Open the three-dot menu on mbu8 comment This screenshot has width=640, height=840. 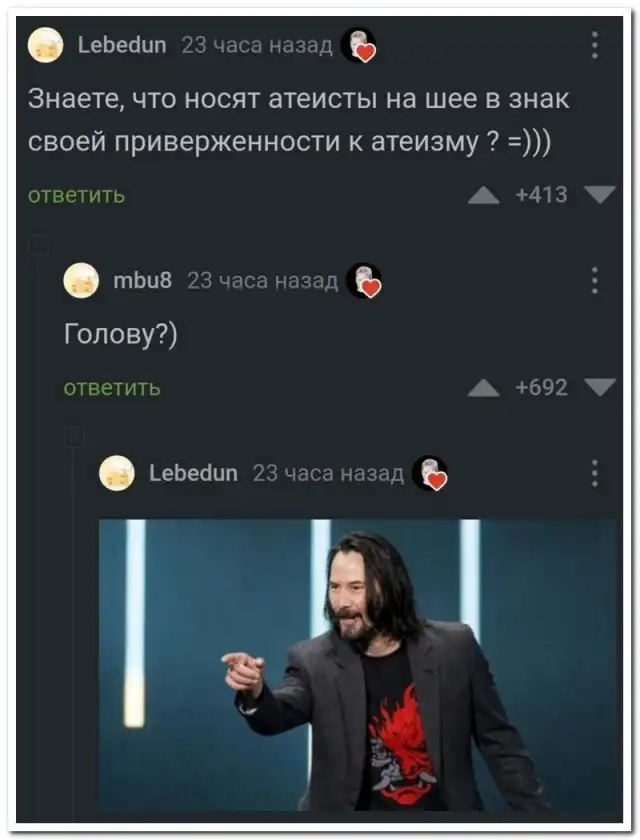point(594,280)
